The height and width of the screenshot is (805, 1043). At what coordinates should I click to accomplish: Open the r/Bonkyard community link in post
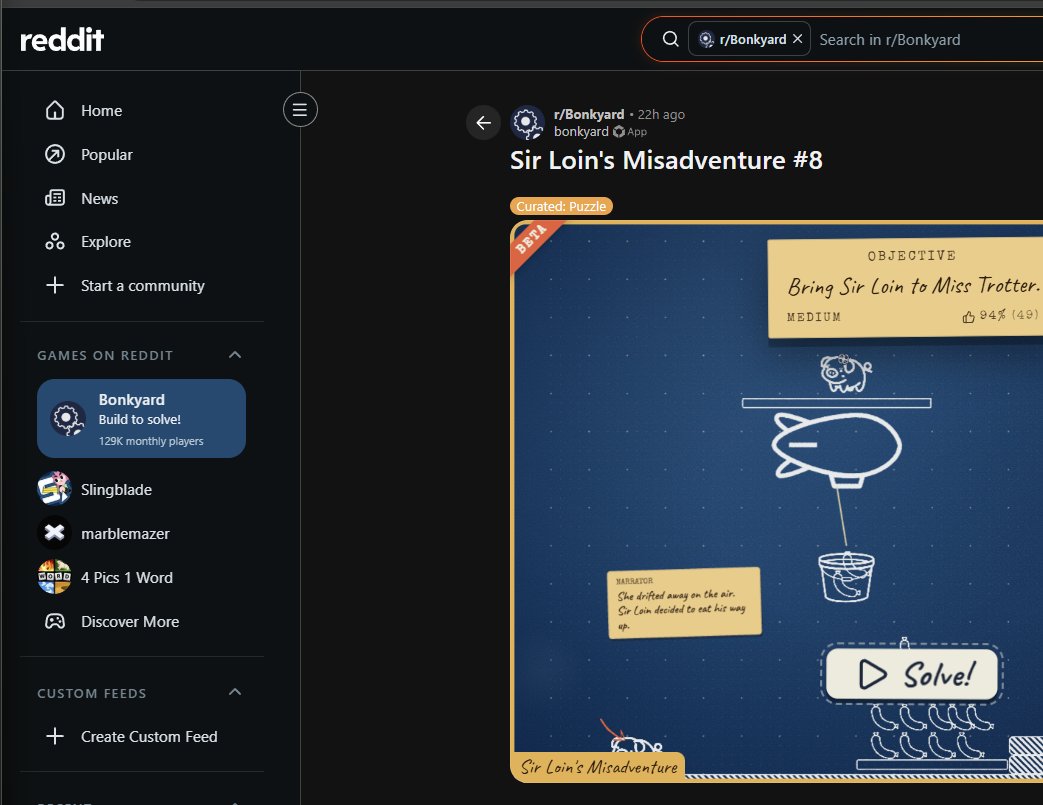click(589, 114)
